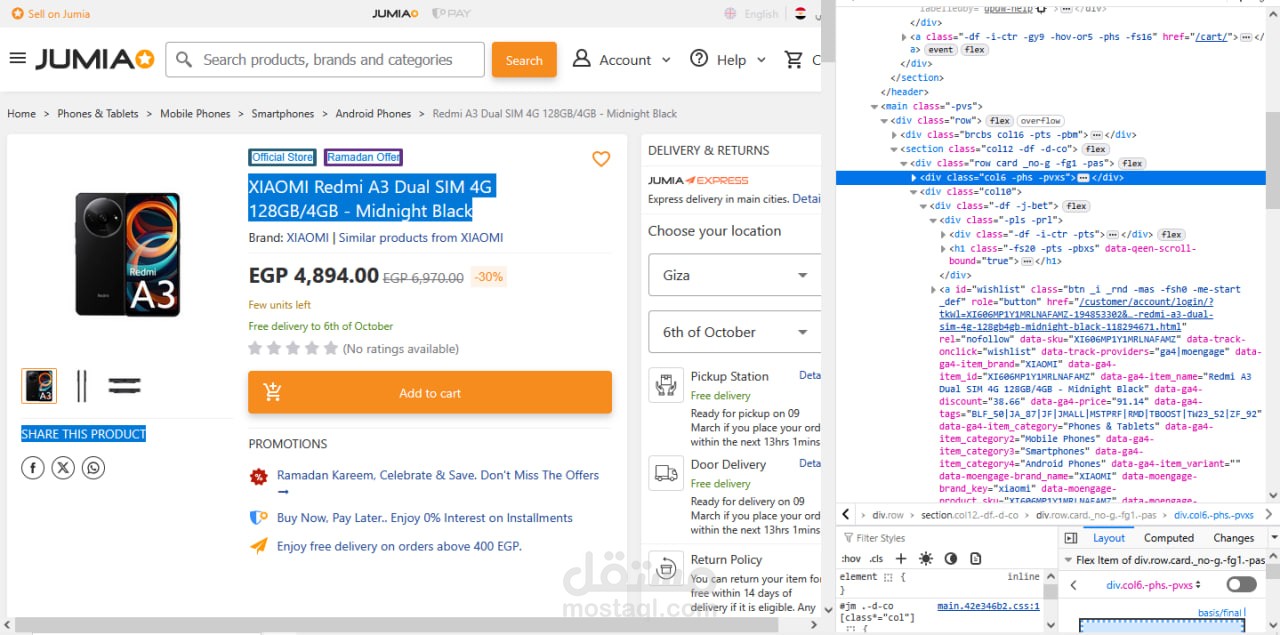Image resolution: width=1280 pixels, height=635 pixels.
Task: Open main.42e346b2.css:1 source link
Action: pos(988,606)
